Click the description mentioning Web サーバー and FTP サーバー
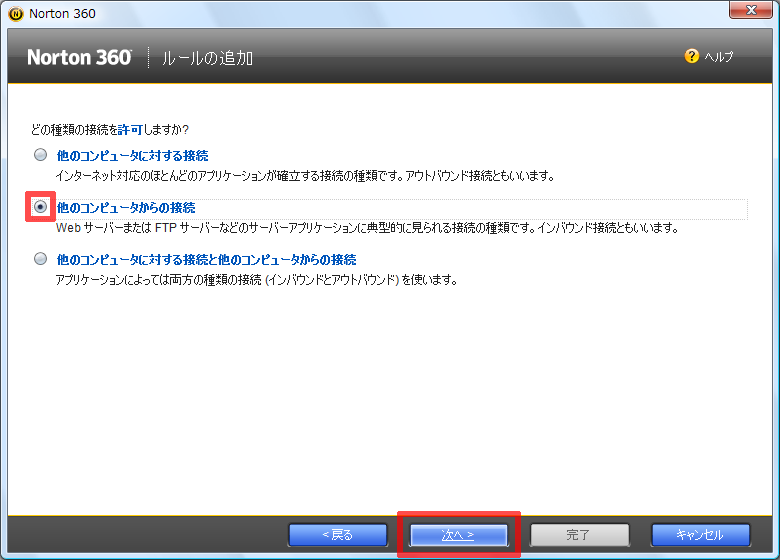Image resolution: width=780 pixels, height=560 pixels. click(366, 228)
